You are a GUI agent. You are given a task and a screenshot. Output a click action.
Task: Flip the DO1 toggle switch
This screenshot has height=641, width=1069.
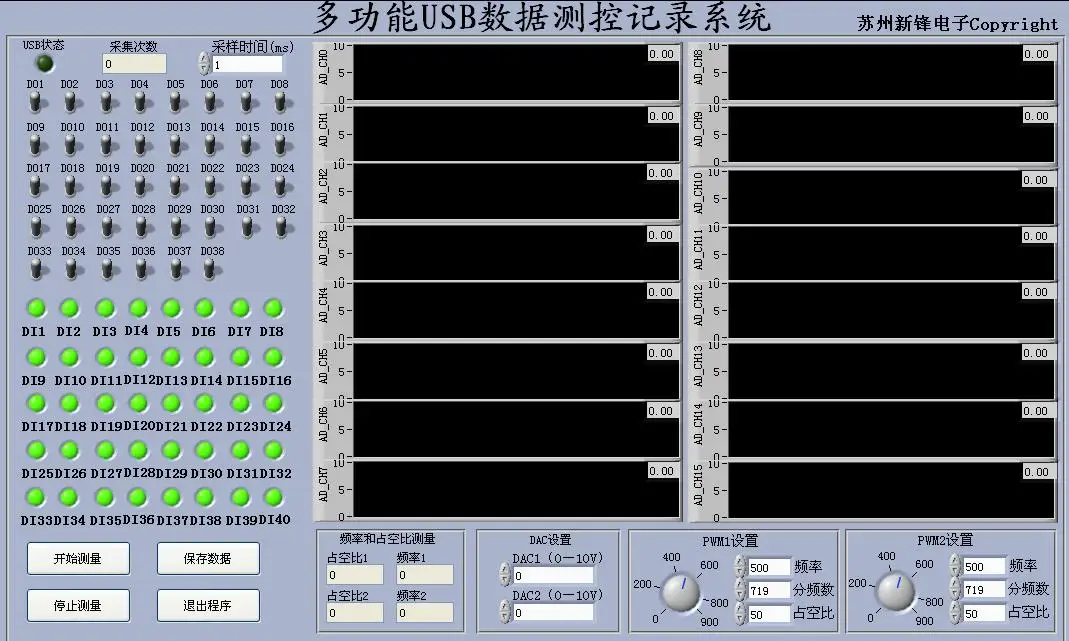(35, 103)
